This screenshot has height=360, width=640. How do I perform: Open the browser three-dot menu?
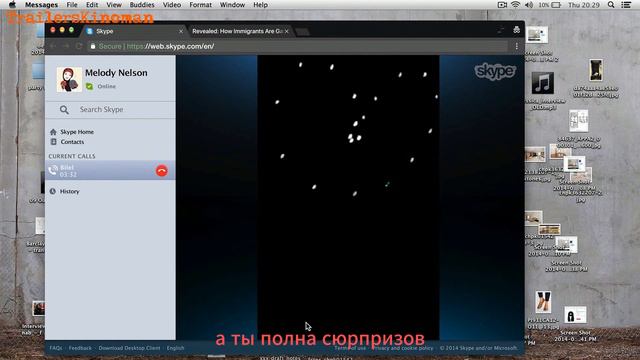click(516, 46)
